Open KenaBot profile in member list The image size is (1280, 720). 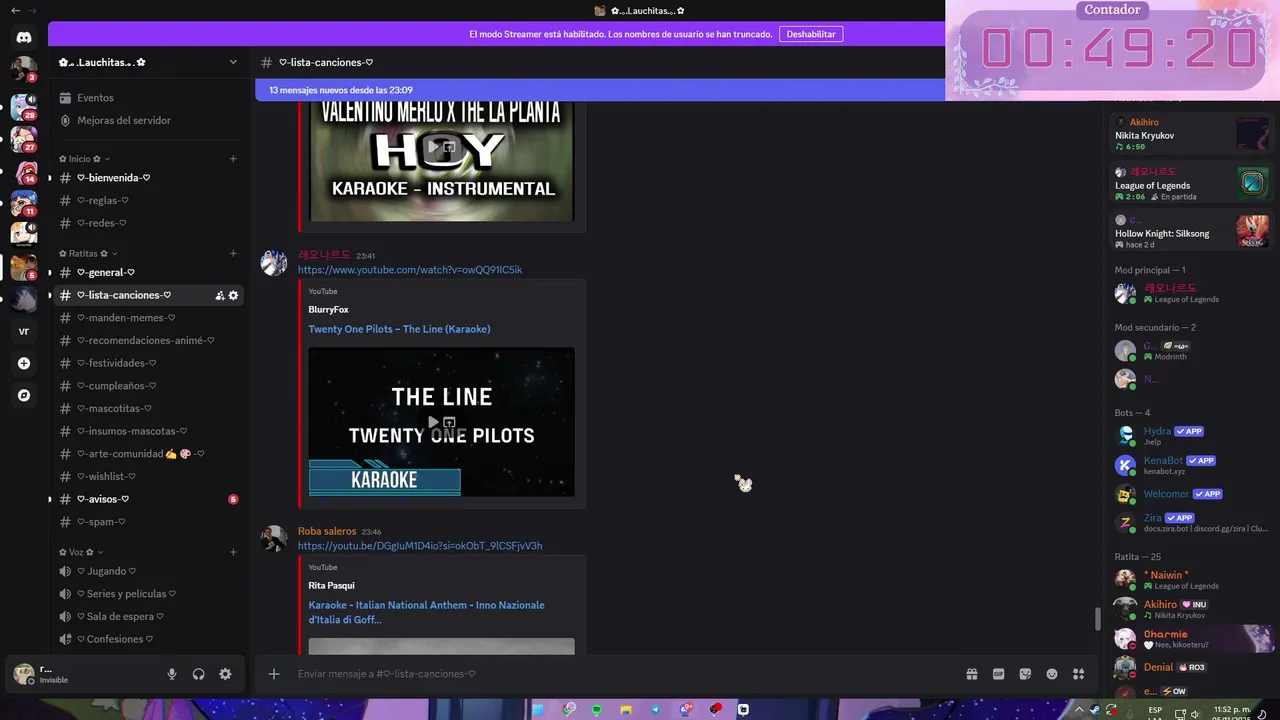[1190, 465]
